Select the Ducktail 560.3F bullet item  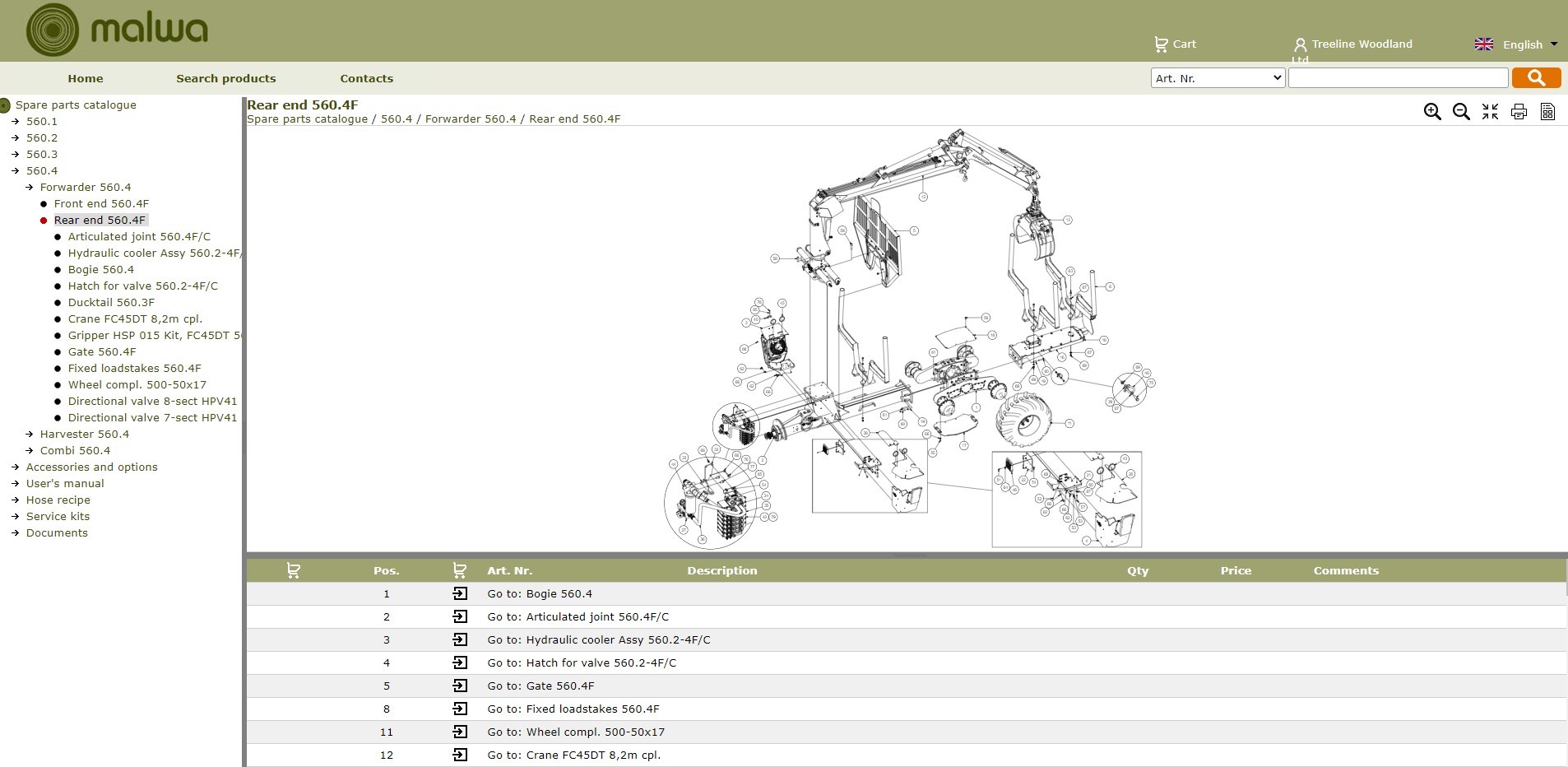pos(111,302)
